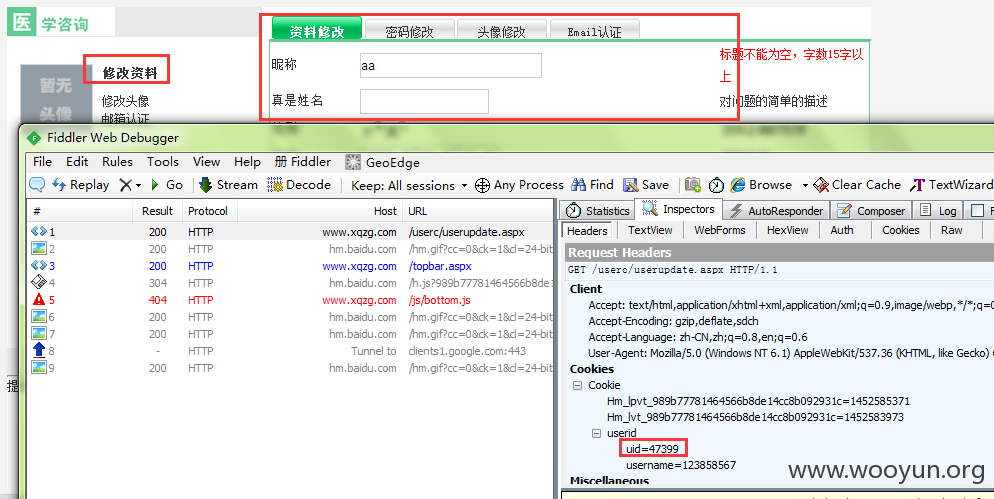Open the Fiddler book menu item

302,162
